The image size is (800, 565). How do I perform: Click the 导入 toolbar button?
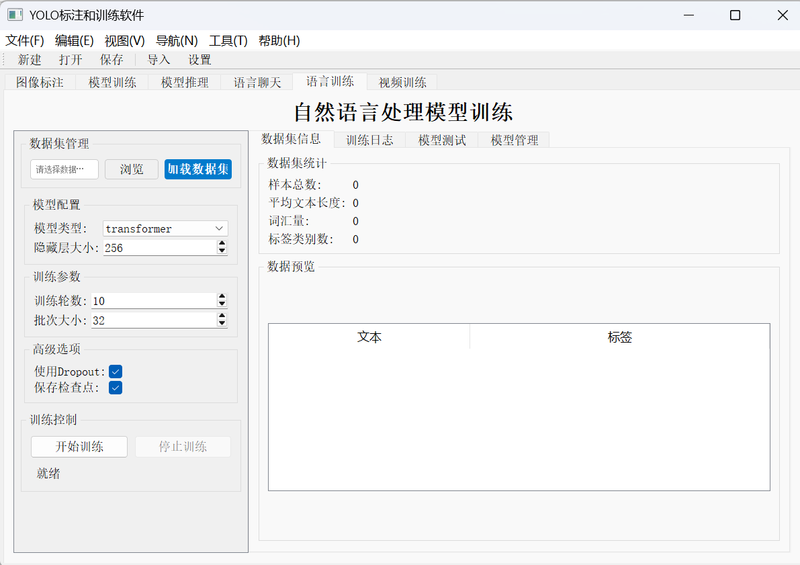coord(159,60)
